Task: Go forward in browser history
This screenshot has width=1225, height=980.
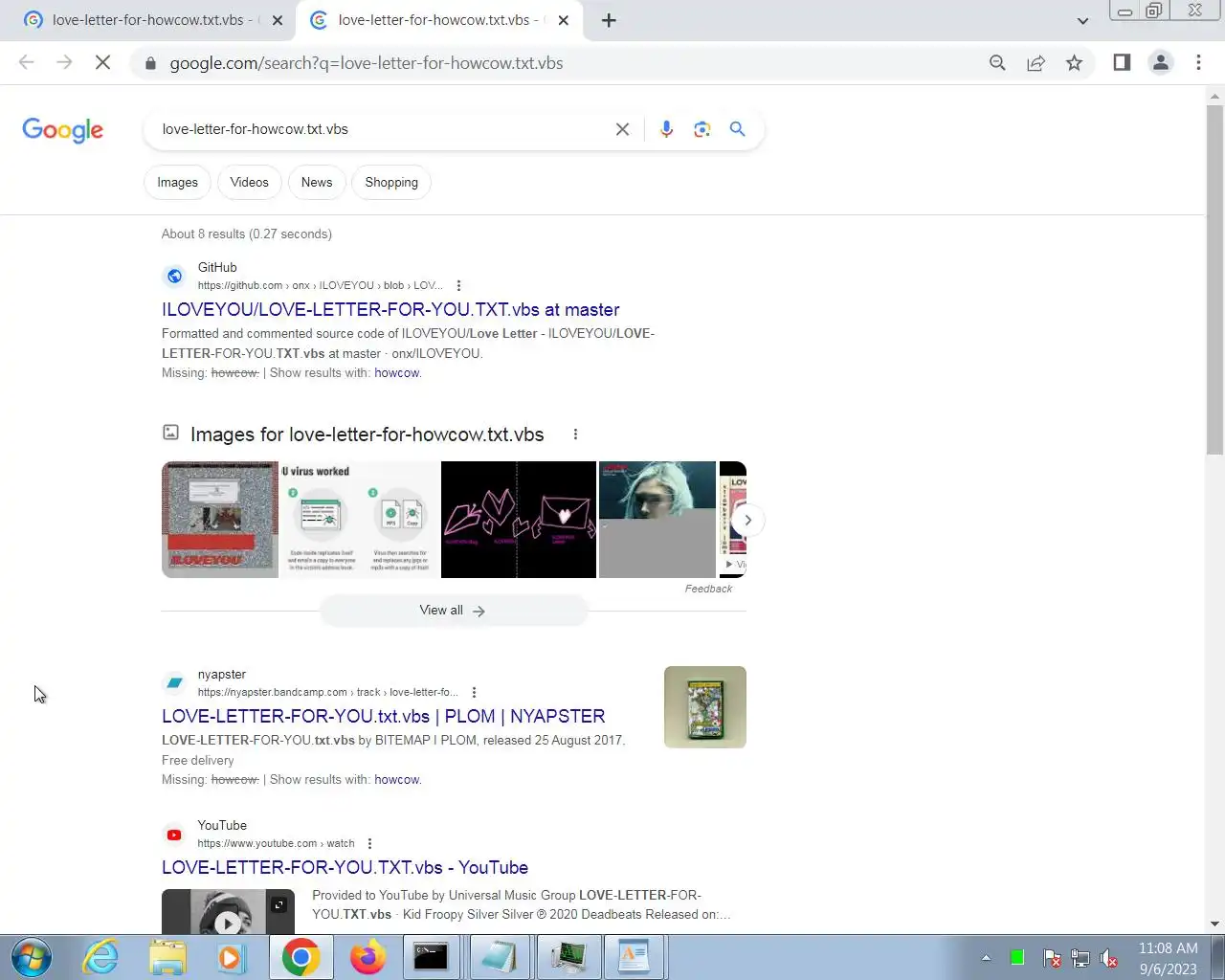Action: 64,63
